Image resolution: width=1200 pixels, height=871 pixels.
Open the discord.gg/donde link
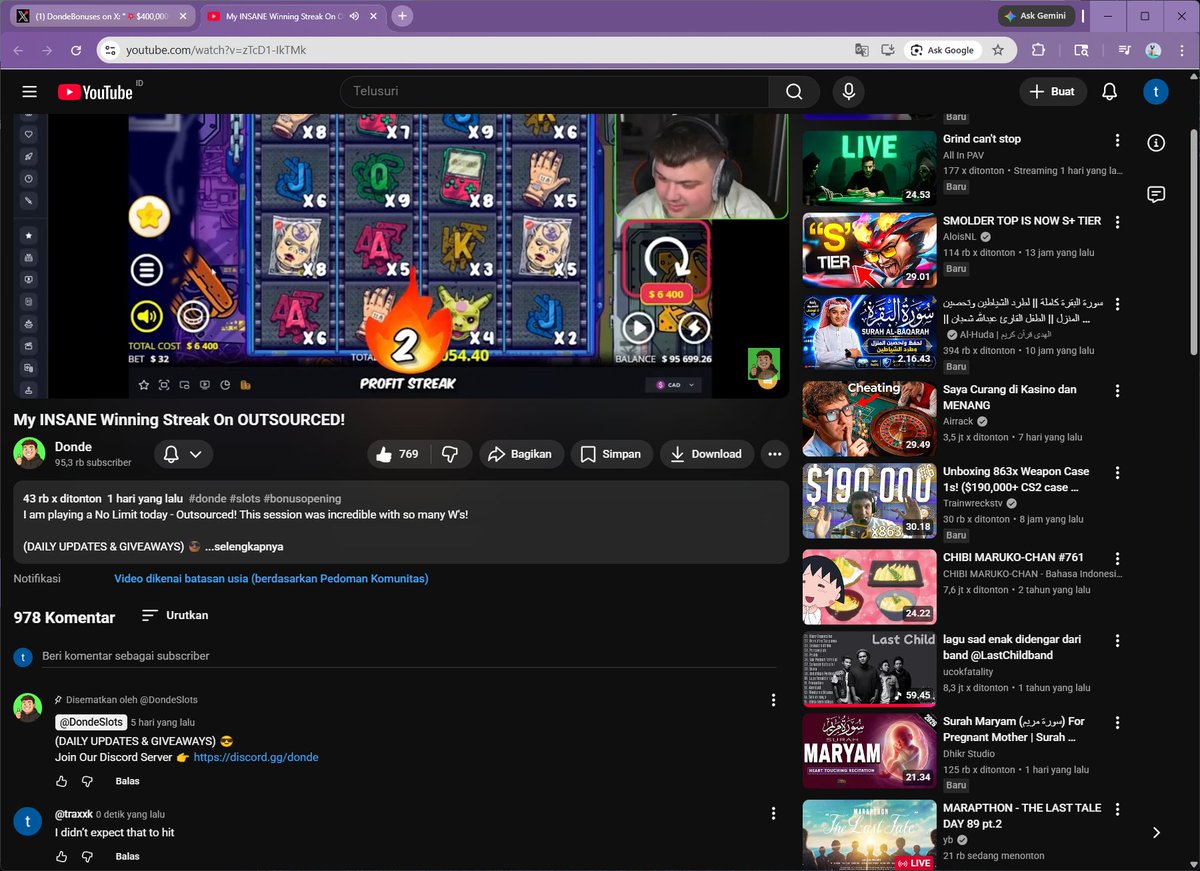(256, 757)
